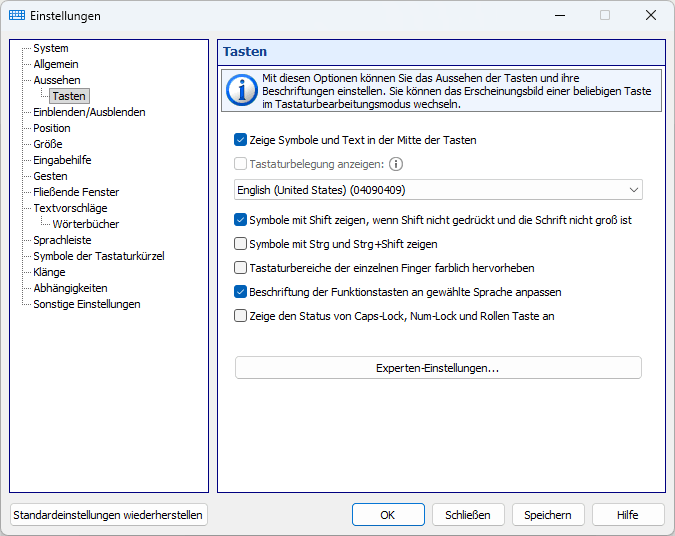The height and width of the screenshot is (536, 675).
Task: Click Standardeinstellungen wiederherstellen button
Action: (108, 515)
